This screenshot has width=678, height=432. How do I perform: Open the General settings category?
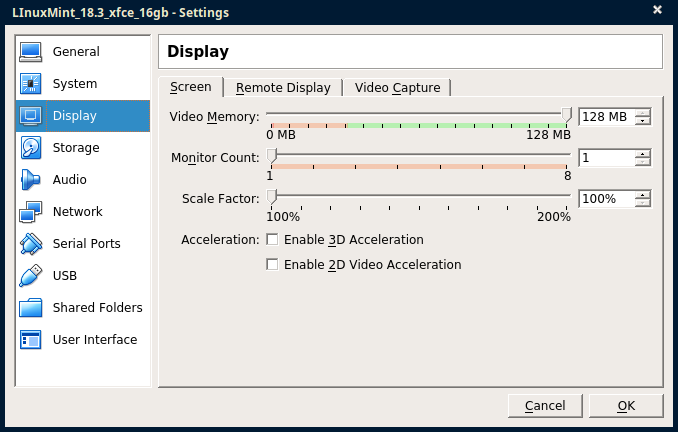click(83, 52)
